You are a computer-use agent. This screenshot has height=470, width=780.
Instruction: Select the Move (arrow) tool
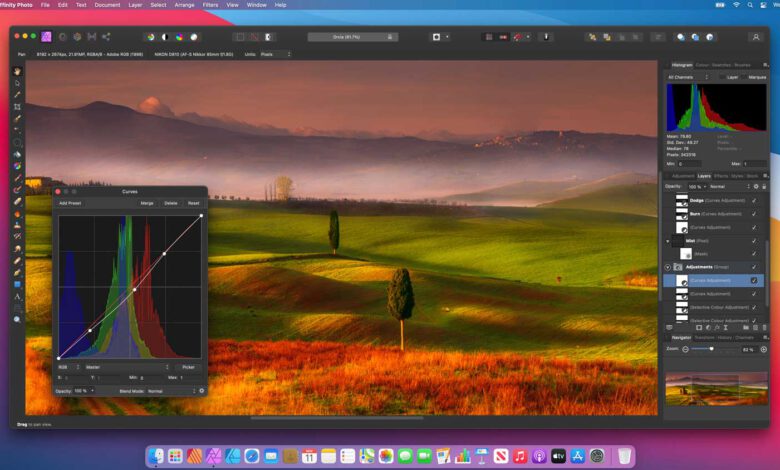pyautogui.click(x=17, y=84)
